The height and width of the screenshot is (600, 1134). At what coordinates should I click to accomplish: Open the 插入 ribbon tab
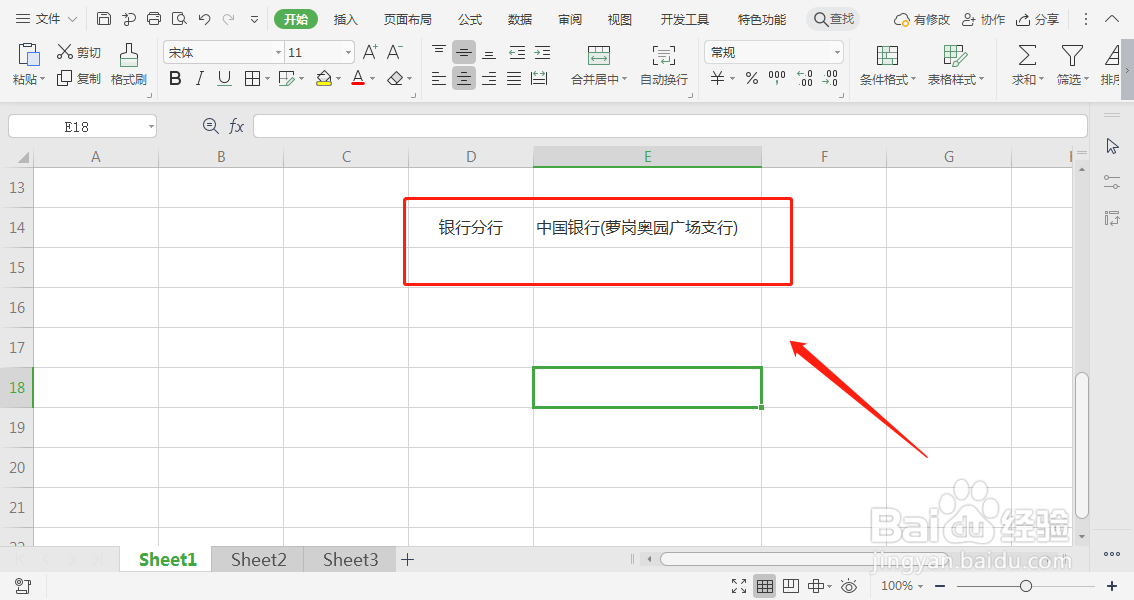click(345, 20)
